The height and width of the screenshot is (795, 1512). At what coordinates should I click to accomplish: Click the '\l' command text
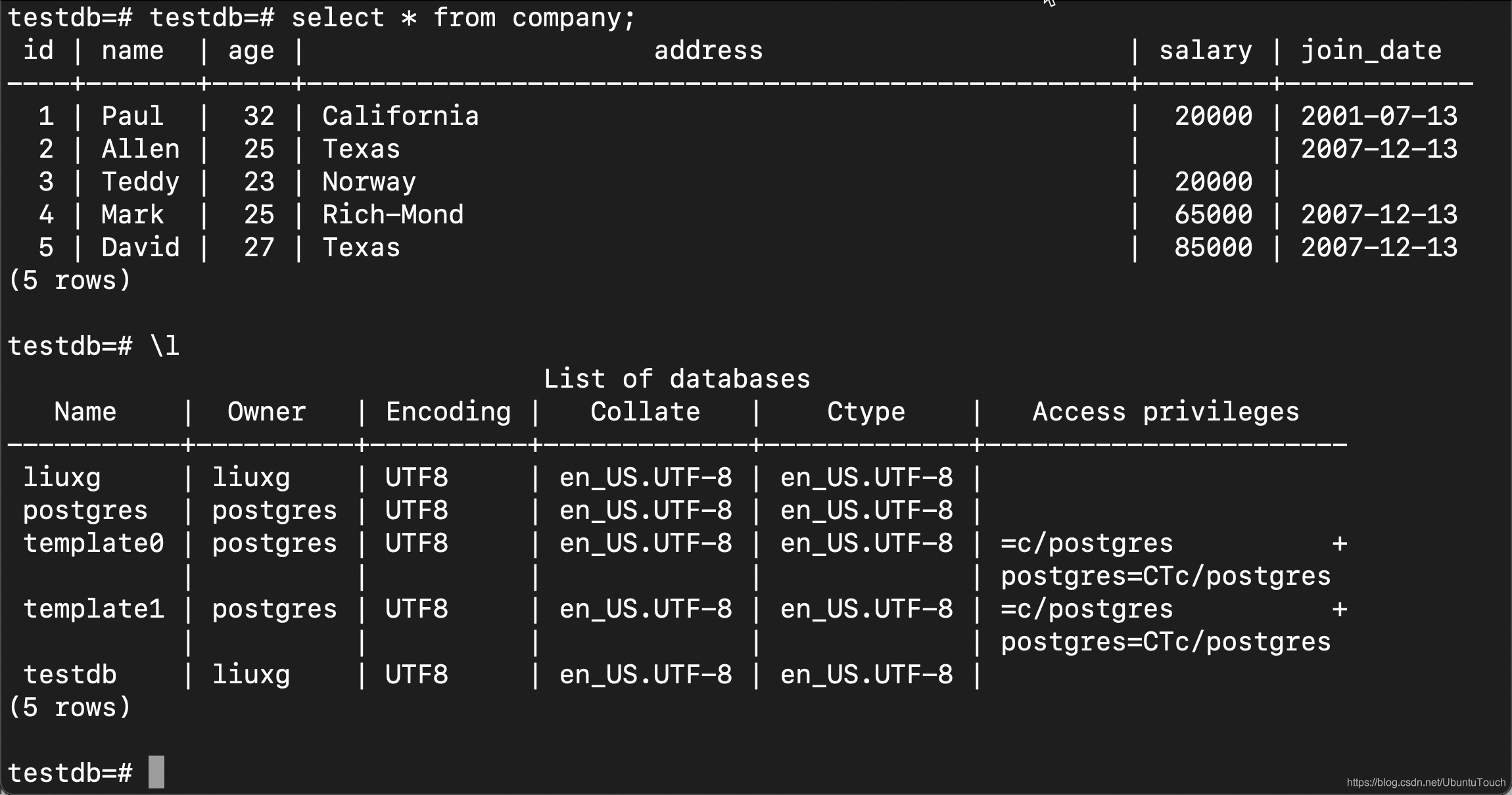point(164,346)
